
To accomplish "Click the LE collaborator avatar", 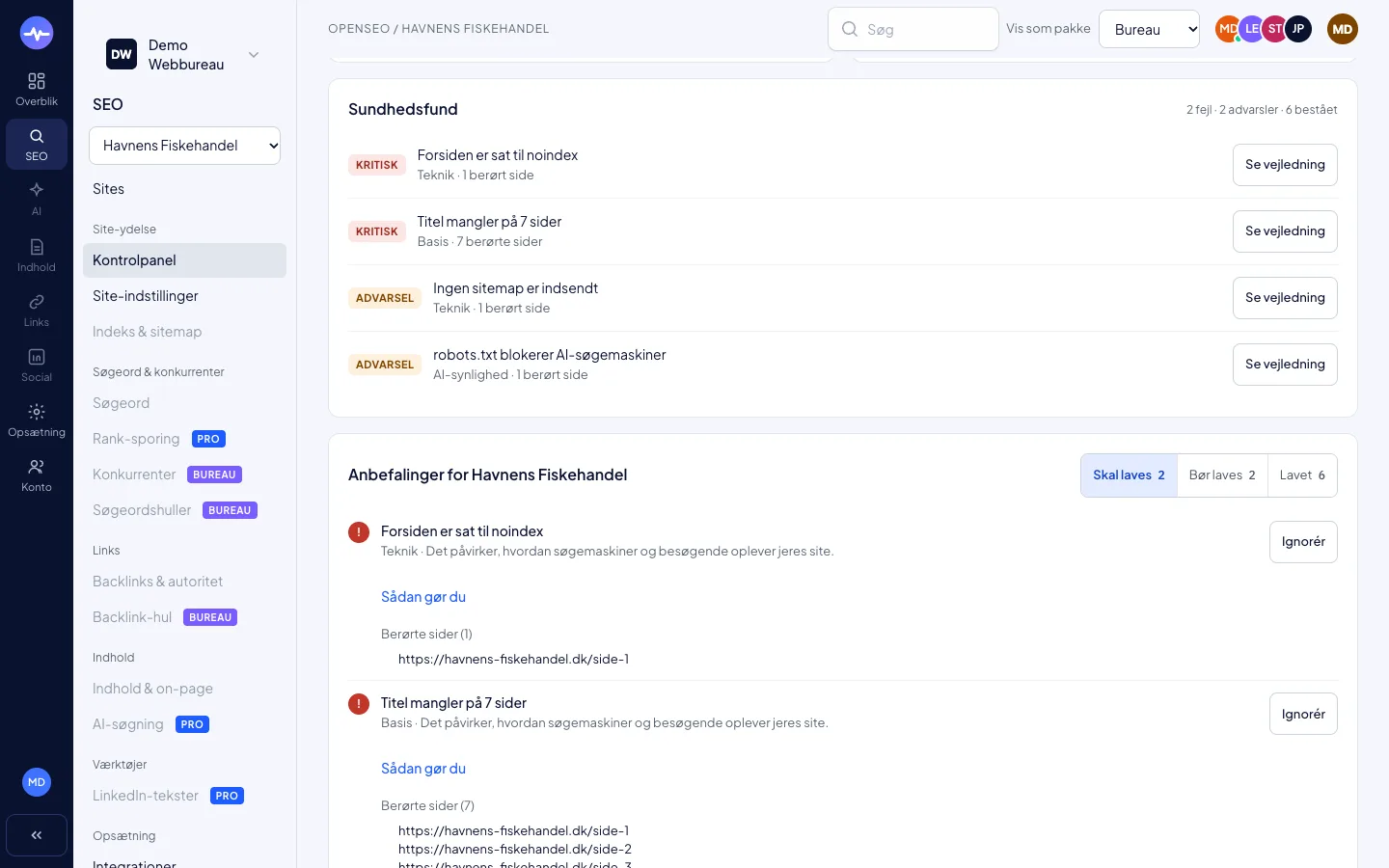I will [1252, 29].
